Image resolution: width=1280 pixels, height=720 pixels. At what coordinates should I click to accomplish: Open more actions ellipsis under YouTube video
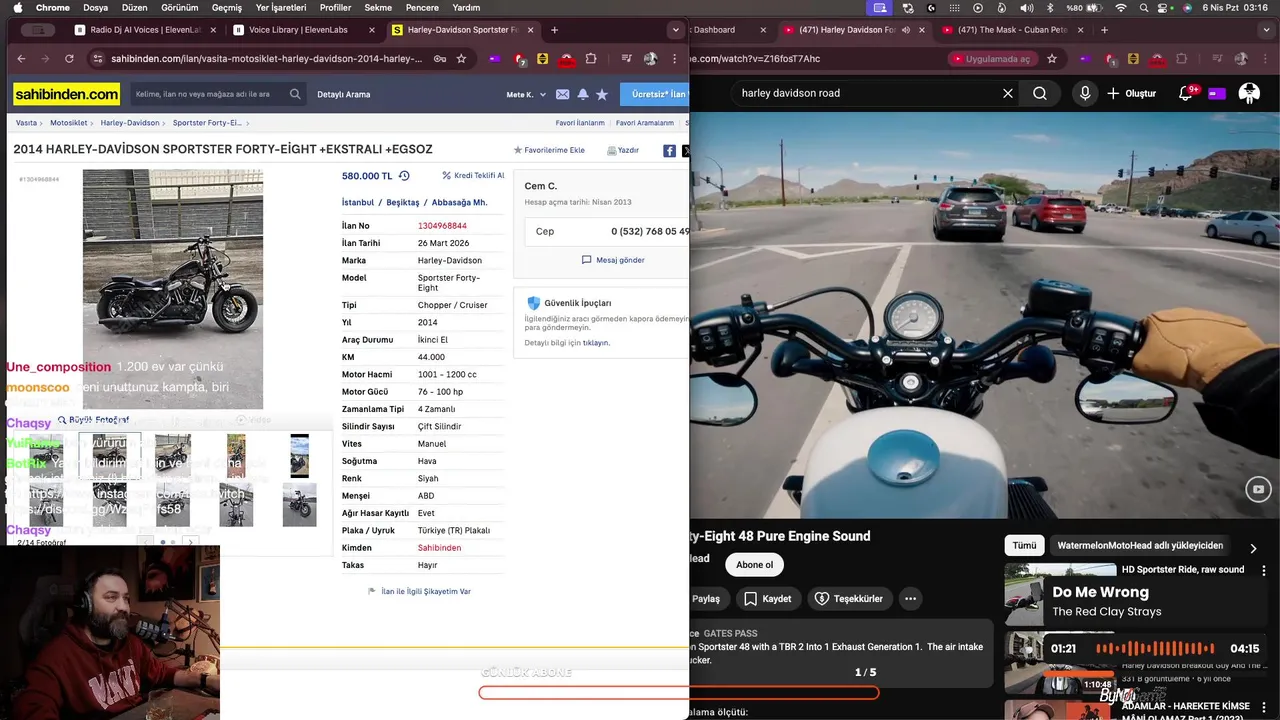pos(910,599)
